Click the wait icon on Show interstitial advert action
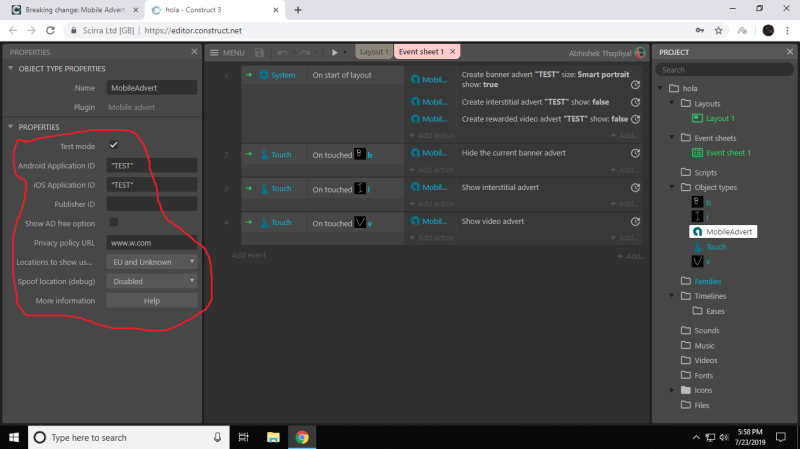The width and height of the screenshot is (800, 449). point(635,187)
